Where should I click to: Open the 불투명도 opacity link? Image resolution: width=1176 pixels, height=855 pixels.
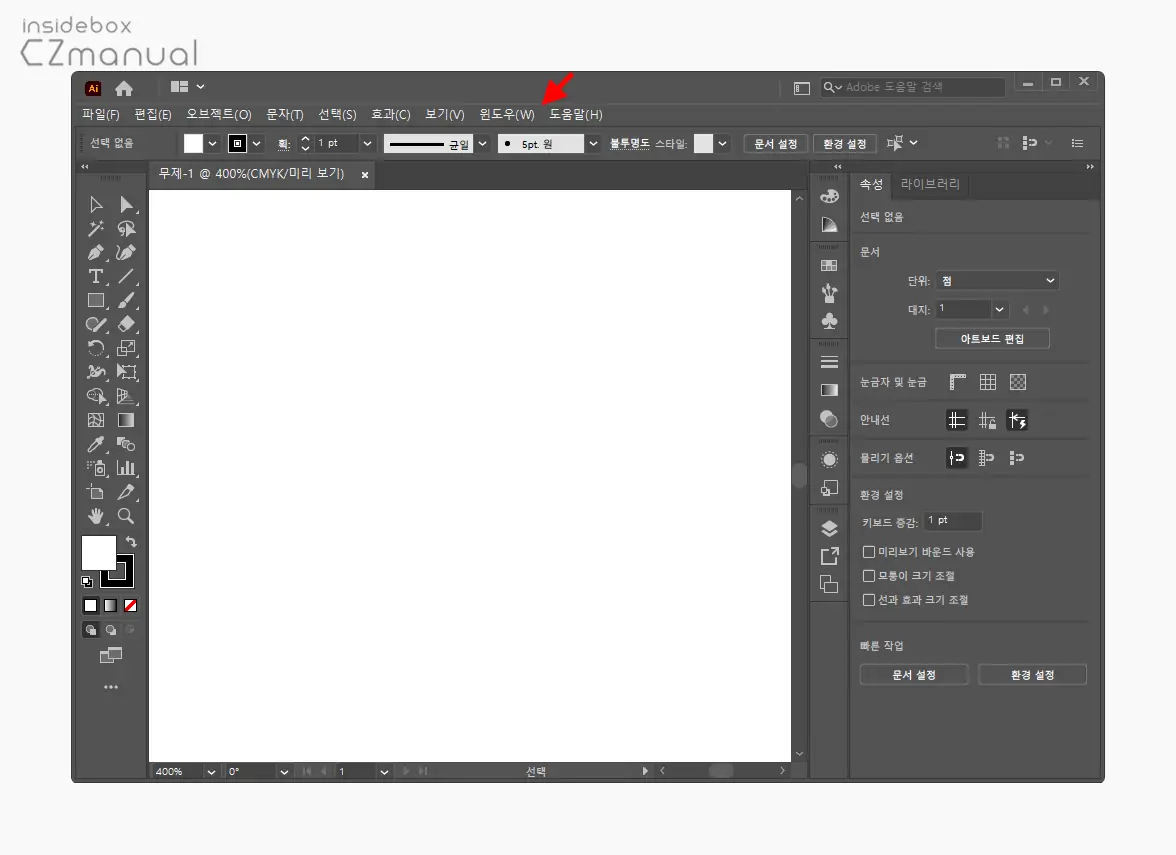pyautogui.click(x=629, y=143)
